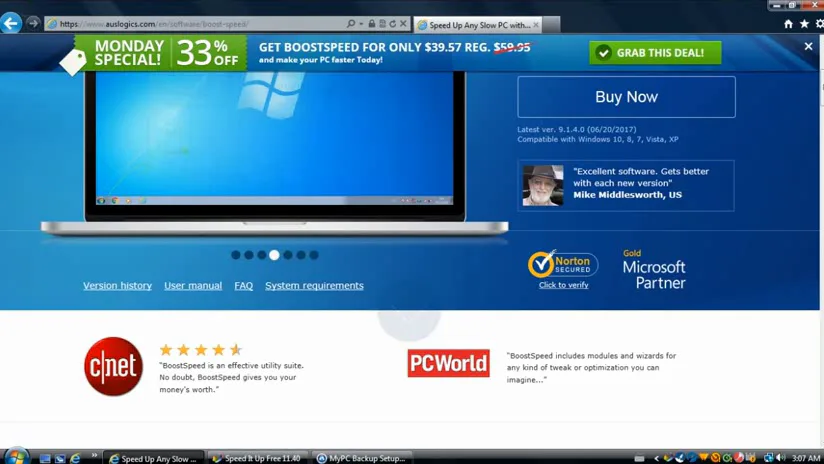Open the browser Home page icon
824x464 pixels.
pyautogui.click(x=788, y=24)
